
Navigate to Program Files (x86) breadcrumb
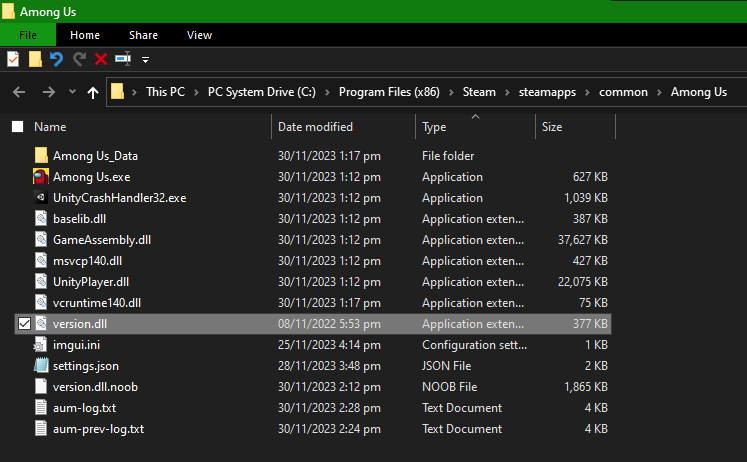[389, 92]
